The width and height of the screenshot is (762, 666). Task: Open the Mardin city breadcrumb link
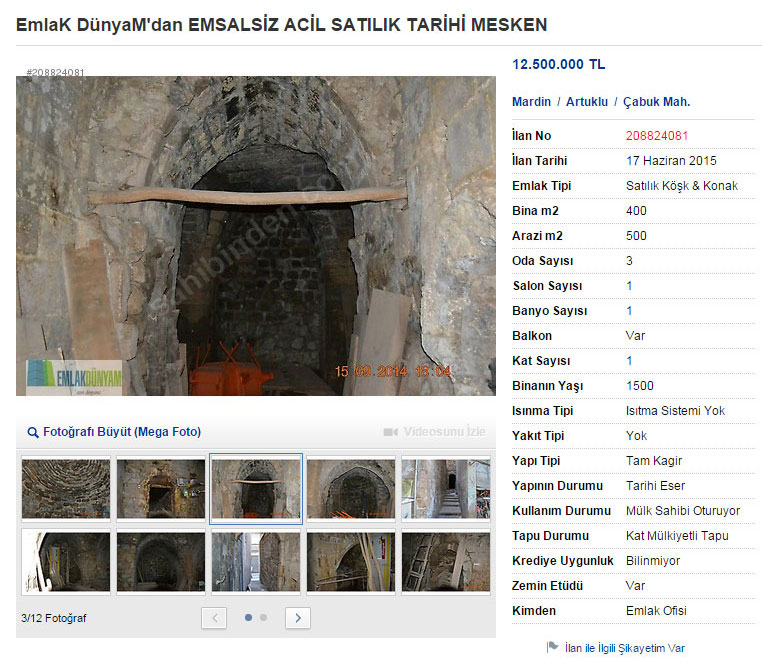pyautogui.click(x=531, y=102)
